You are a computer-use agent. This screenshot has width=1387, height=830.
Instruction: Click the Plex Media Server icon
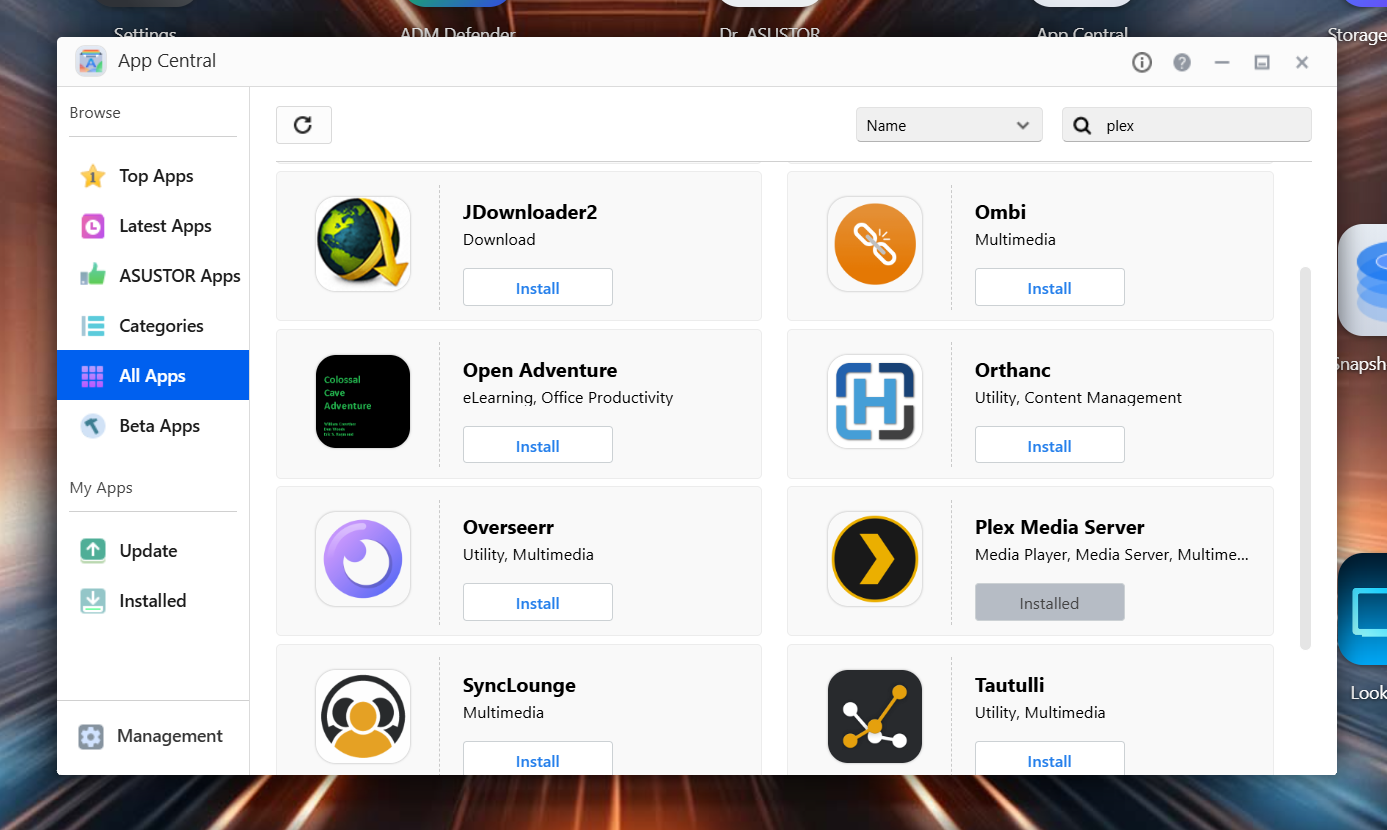(875, 559)
